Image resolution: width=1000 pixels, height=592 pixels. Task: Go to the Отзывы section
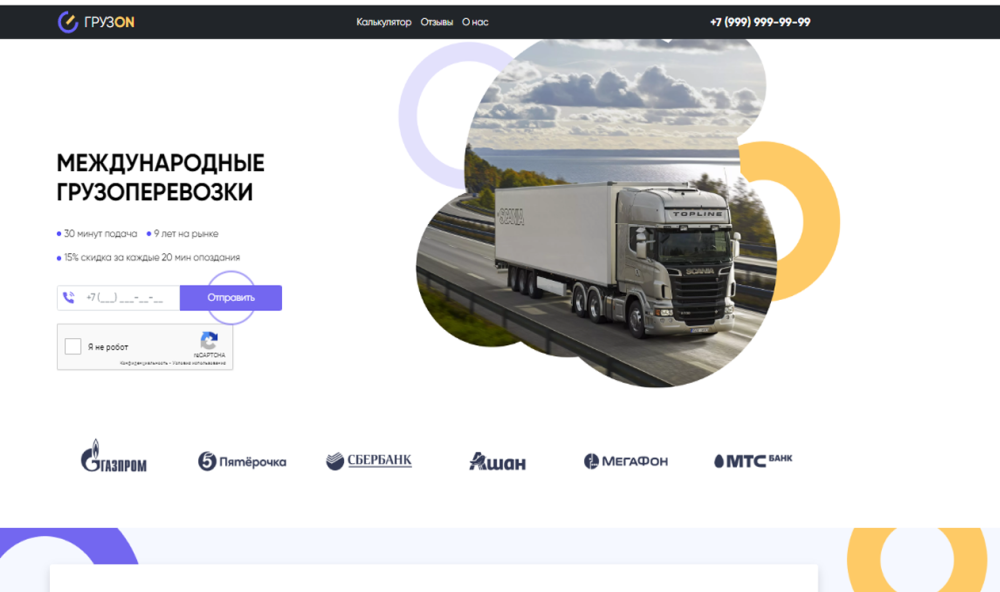[x=436, y=22]
